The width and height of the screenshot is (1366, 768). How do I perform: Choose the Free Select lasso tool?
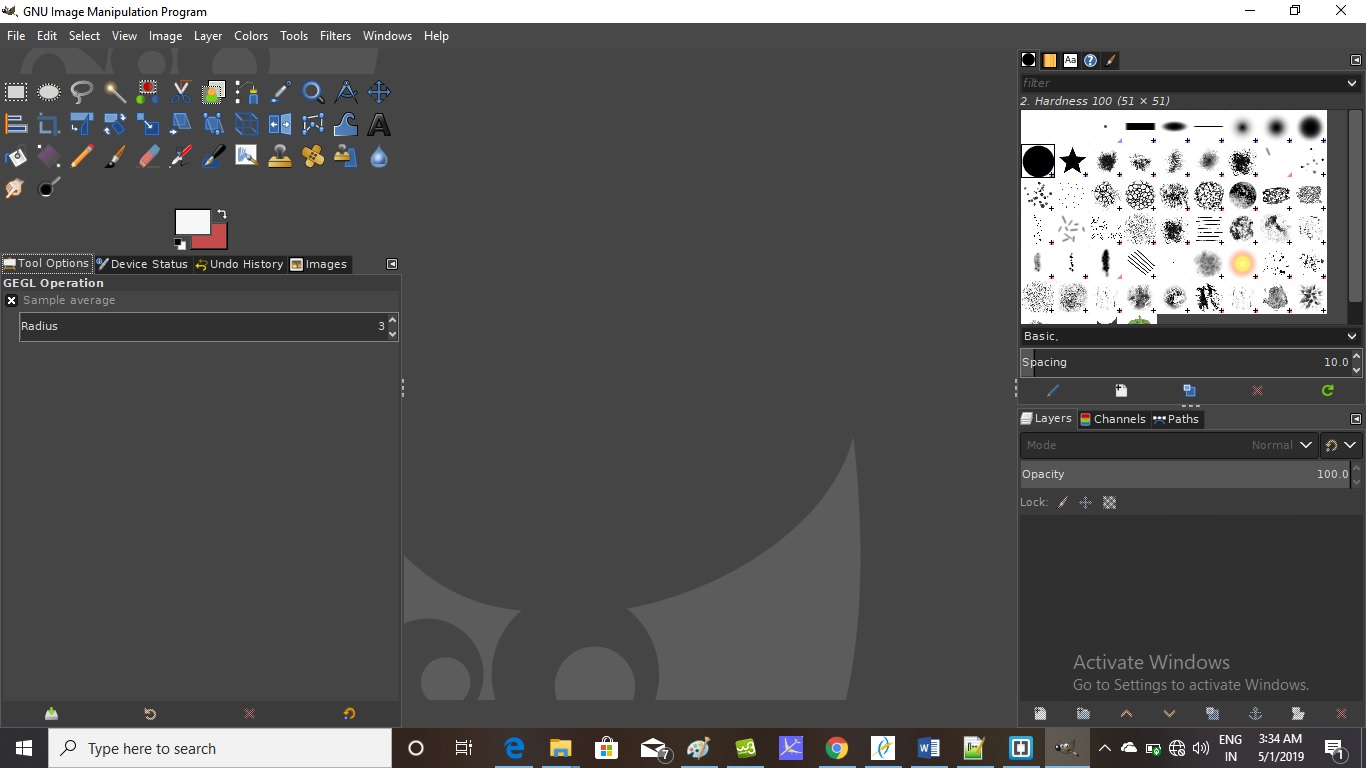click(82, 93)
